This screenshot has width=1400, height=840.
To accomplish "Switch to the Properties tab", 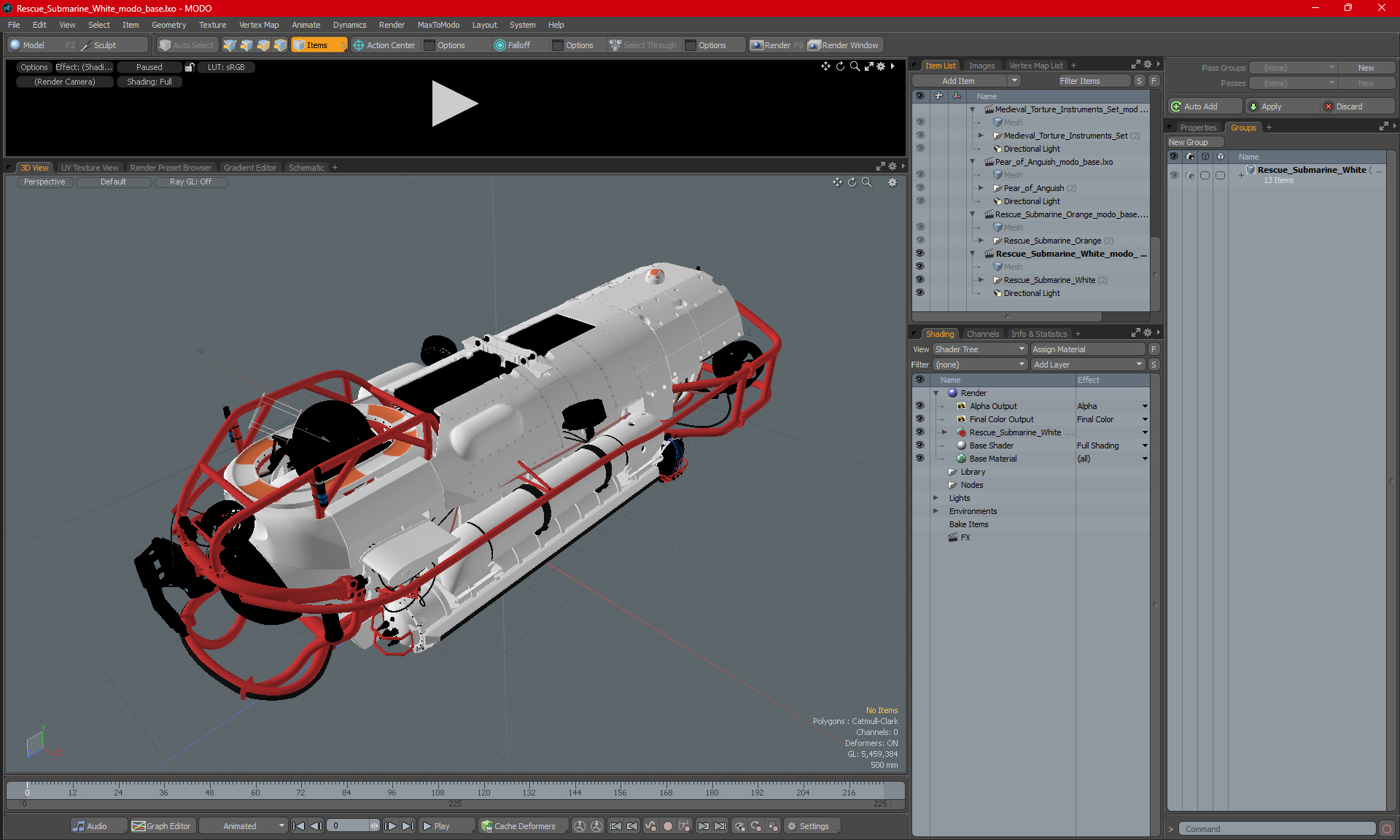I will point(1198,128).
